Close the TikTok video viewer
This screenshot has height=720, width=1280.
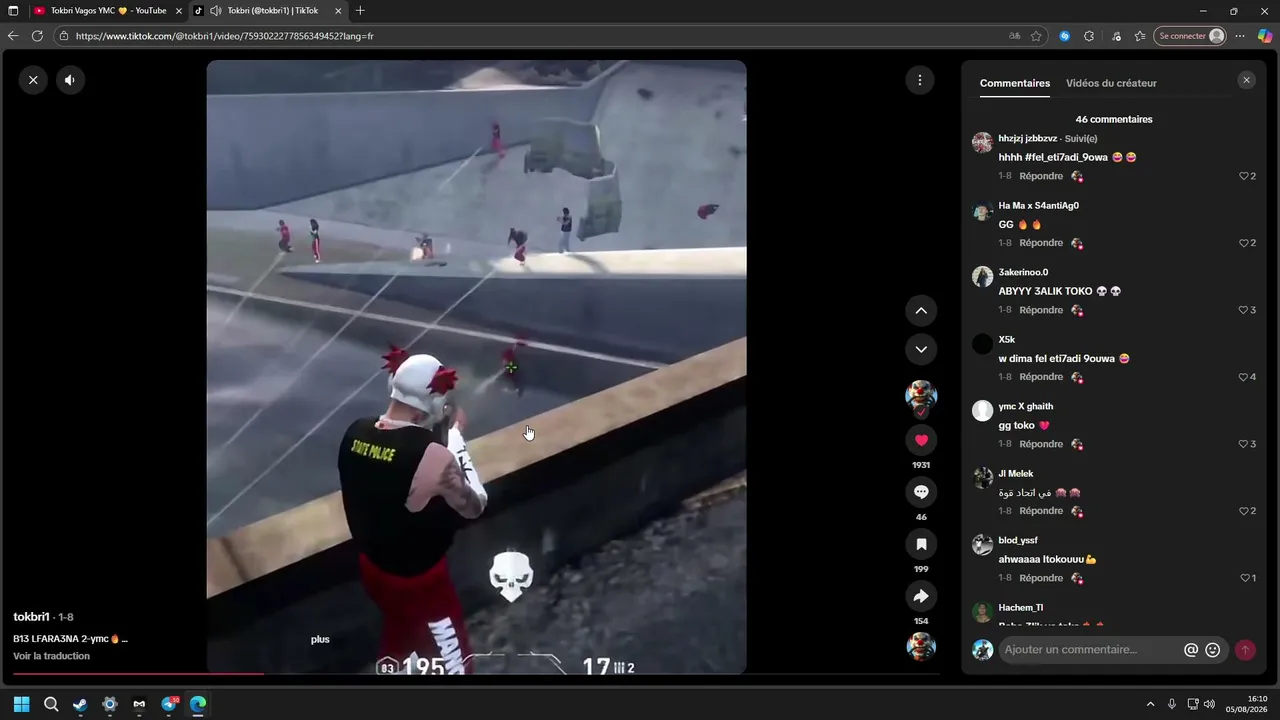coord(33,80)
